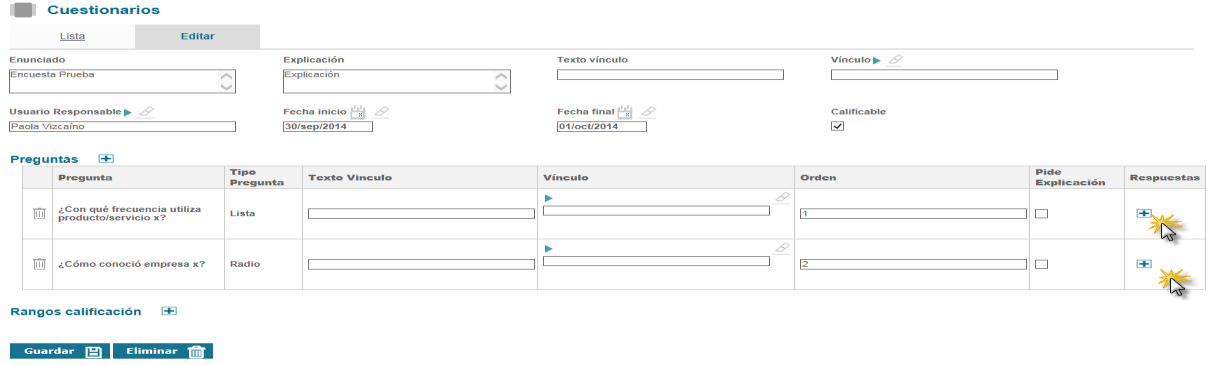Add answers for the Radio question
This screenshot has height=365, width=1218.
pos(1144,264)
